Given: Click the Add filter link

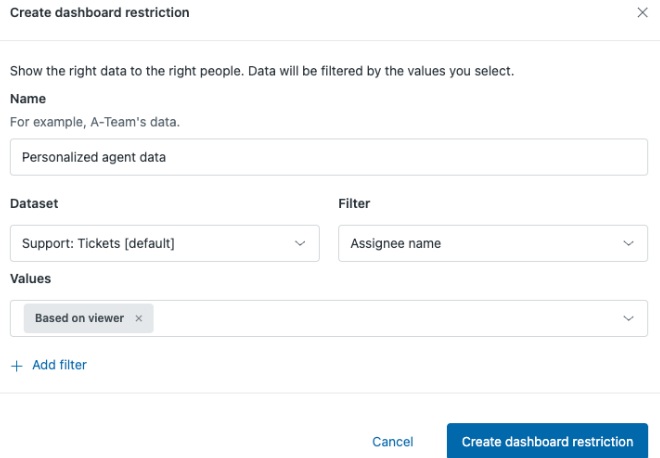Looking at the screenshot, I should [59, 366].
